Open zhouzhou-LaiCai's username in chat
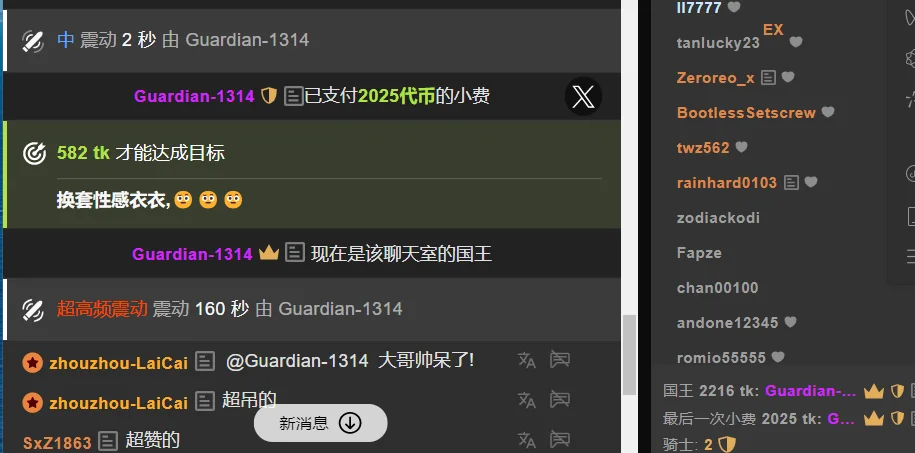Viewport: 915px width, 453px height. [x=118, y=363]
